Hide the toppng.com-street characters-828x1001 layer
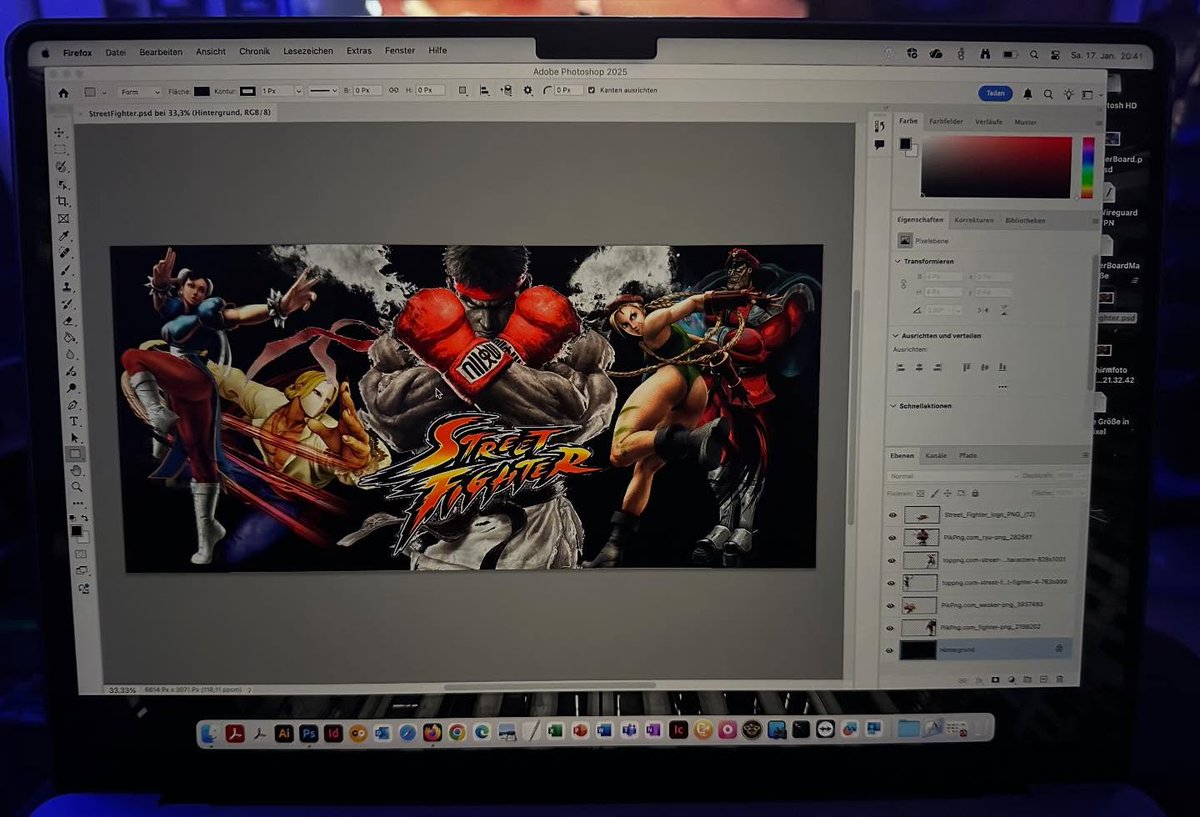The height and width of the screenshot is (817, 1200). (x=892, y=560)
